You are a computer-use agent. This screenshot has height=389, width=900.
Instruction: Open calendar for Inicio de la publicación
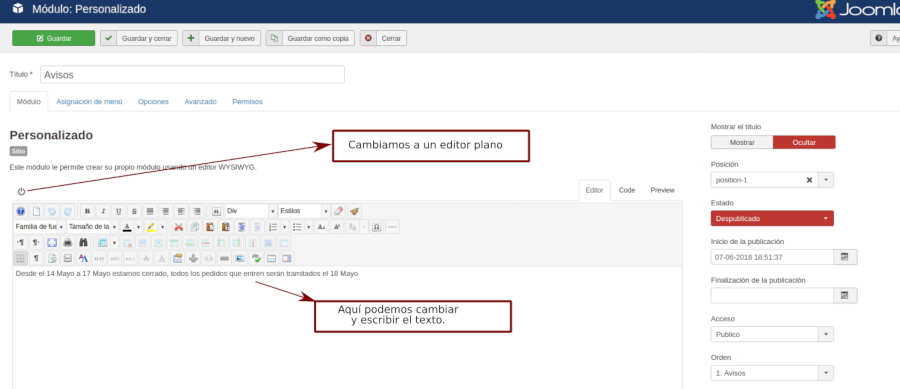[845, 257]
